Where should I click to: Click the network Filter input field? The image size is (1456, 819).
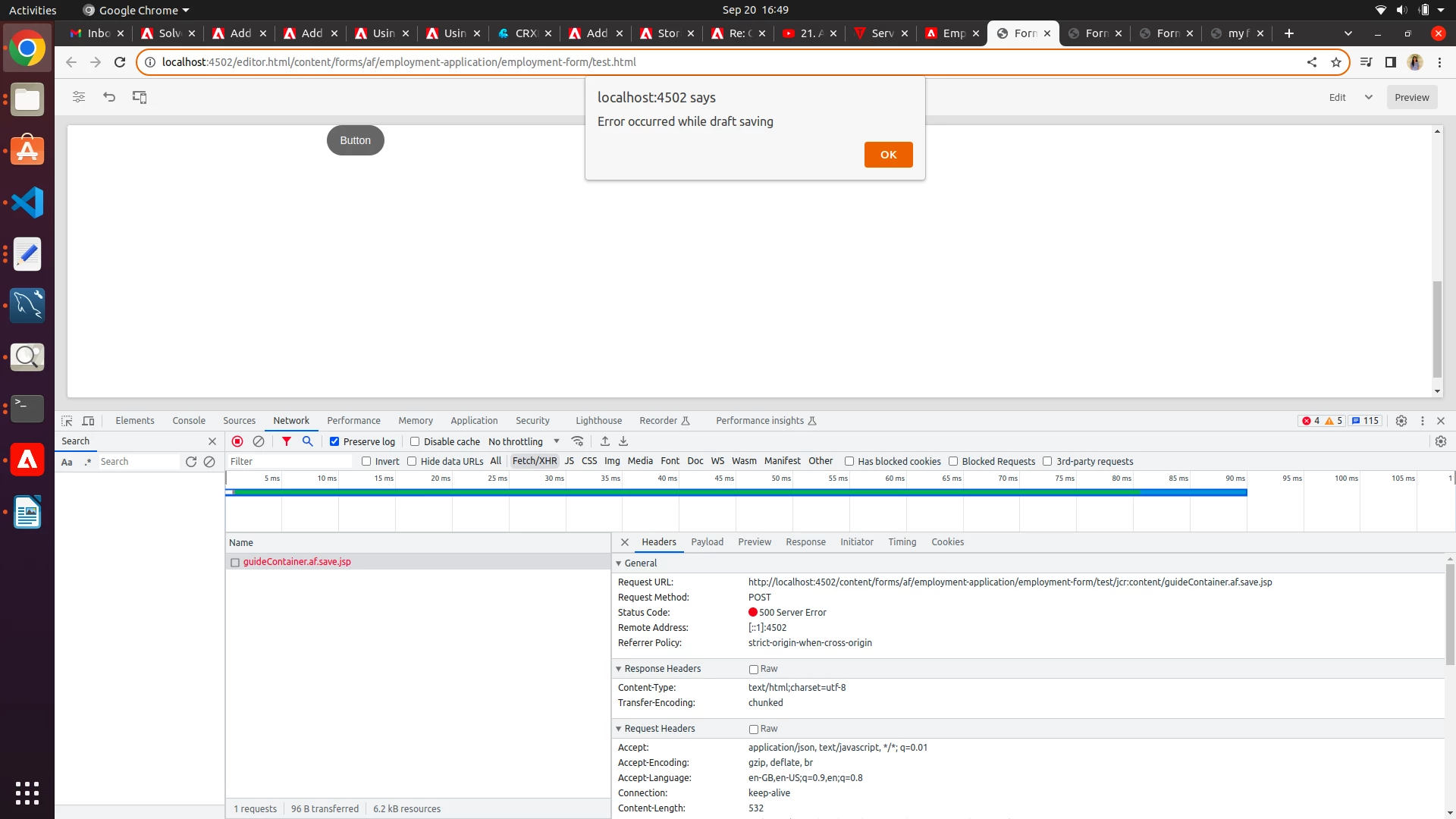(290, 461)
